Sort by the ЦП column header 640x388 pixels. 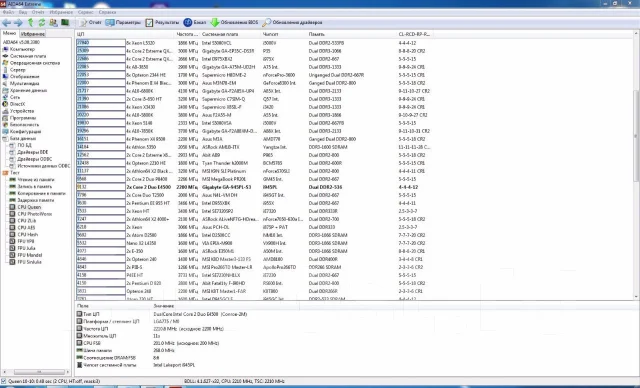coord(125,34)
